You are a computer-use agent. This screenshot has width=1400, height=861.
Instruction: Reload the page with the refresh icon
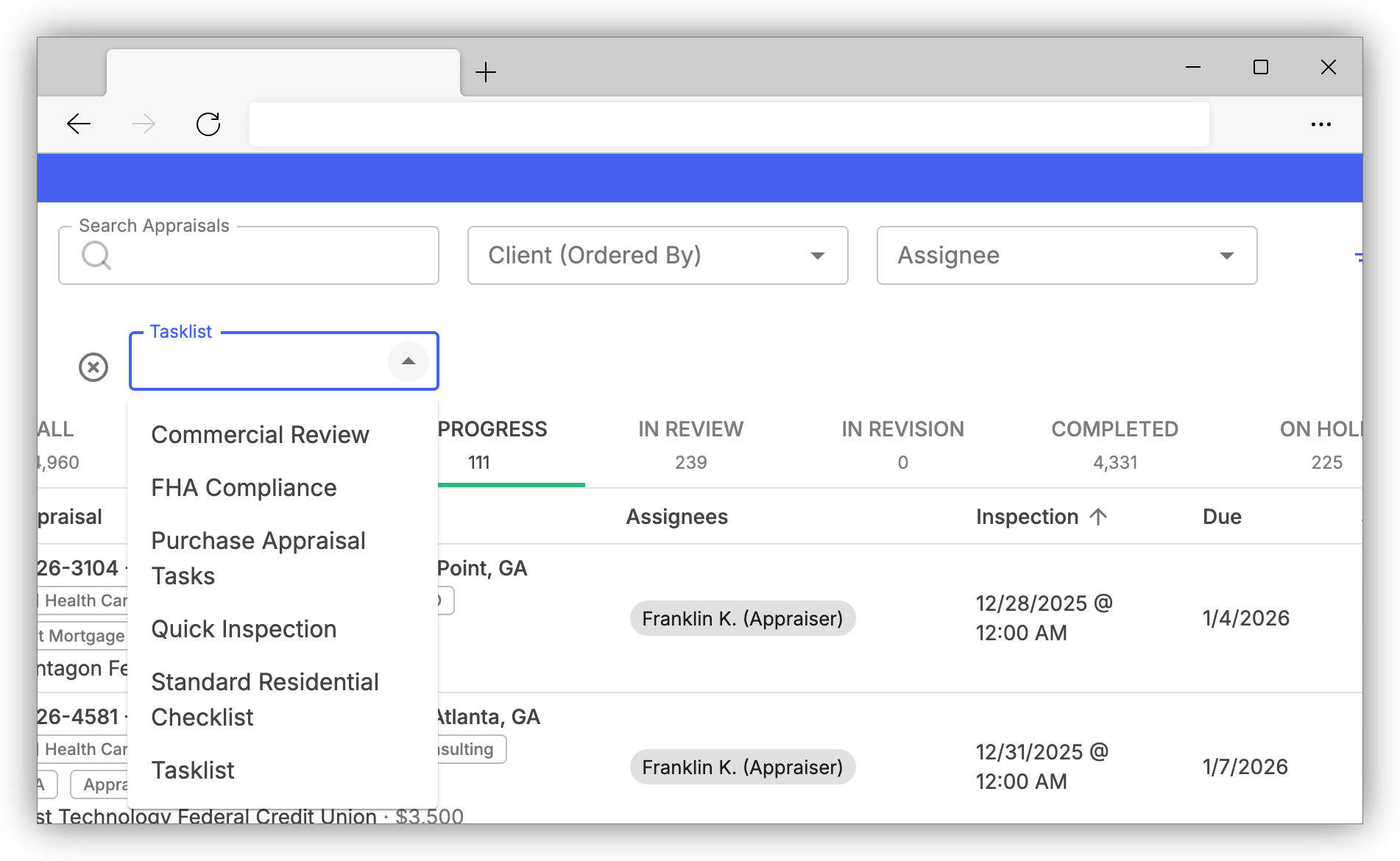point(208,124)
